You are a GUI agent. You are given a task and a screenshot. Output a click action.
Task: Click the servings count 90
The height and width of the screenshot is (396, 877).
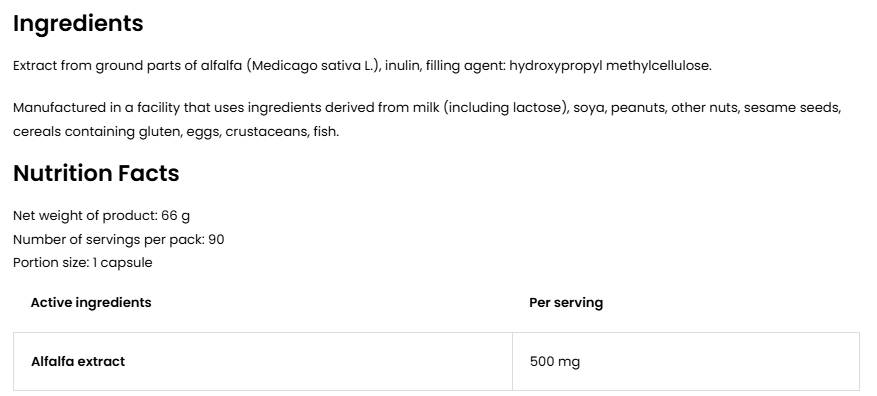coord(216,239)
